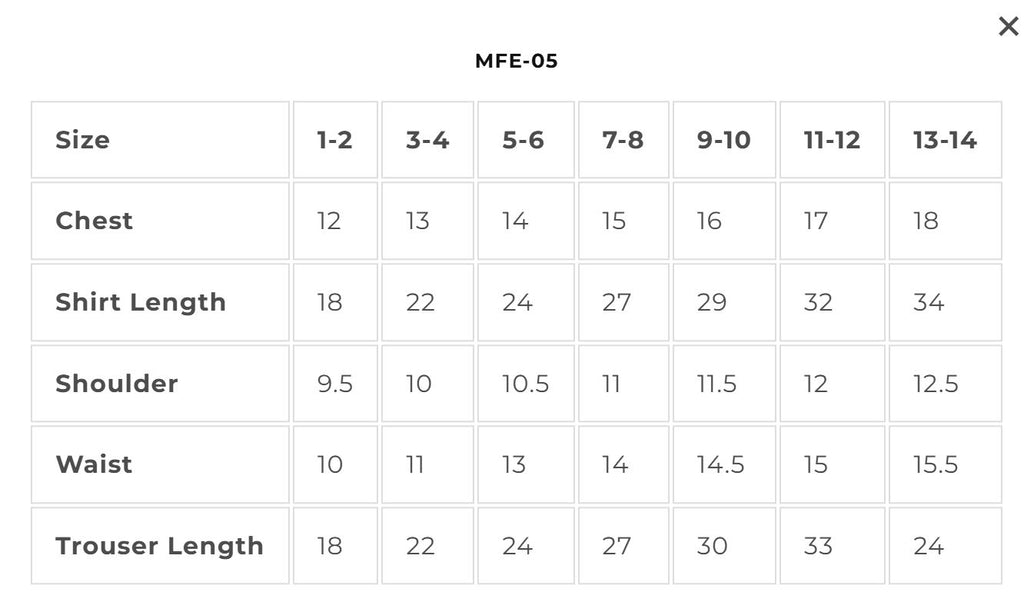Select the 5-6 size column header
Screen dimensions: 1024x602
tap(526, 140)
